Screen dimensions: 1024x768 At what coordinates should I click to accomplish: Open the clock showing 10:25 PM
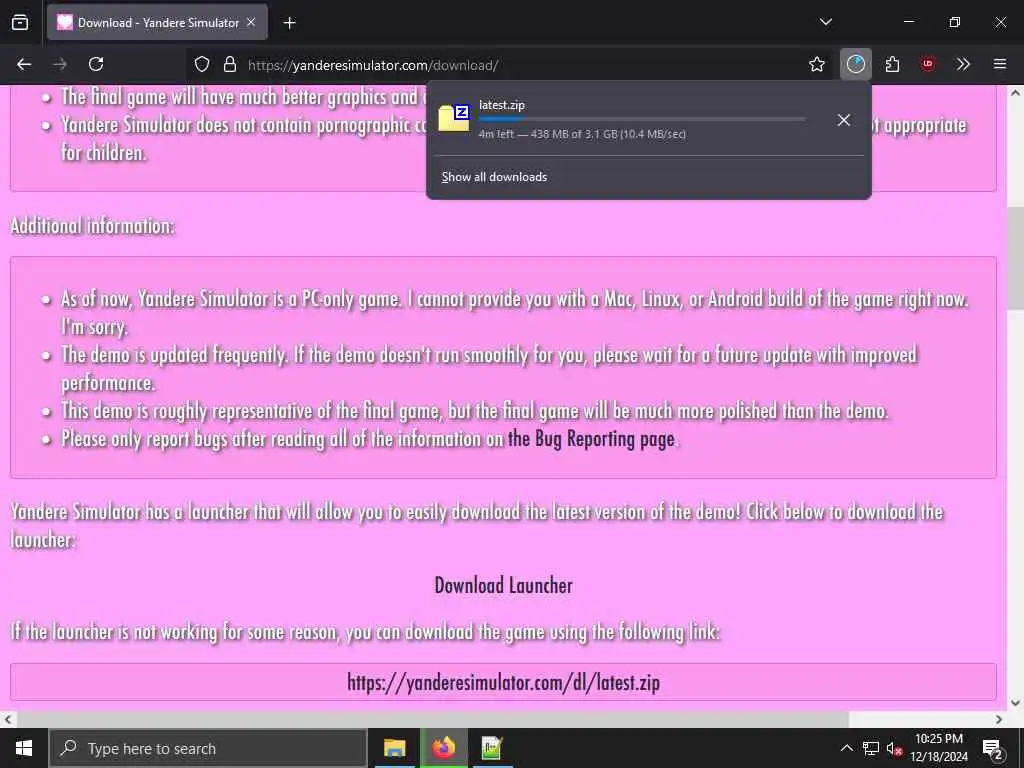tap(939, 748)
